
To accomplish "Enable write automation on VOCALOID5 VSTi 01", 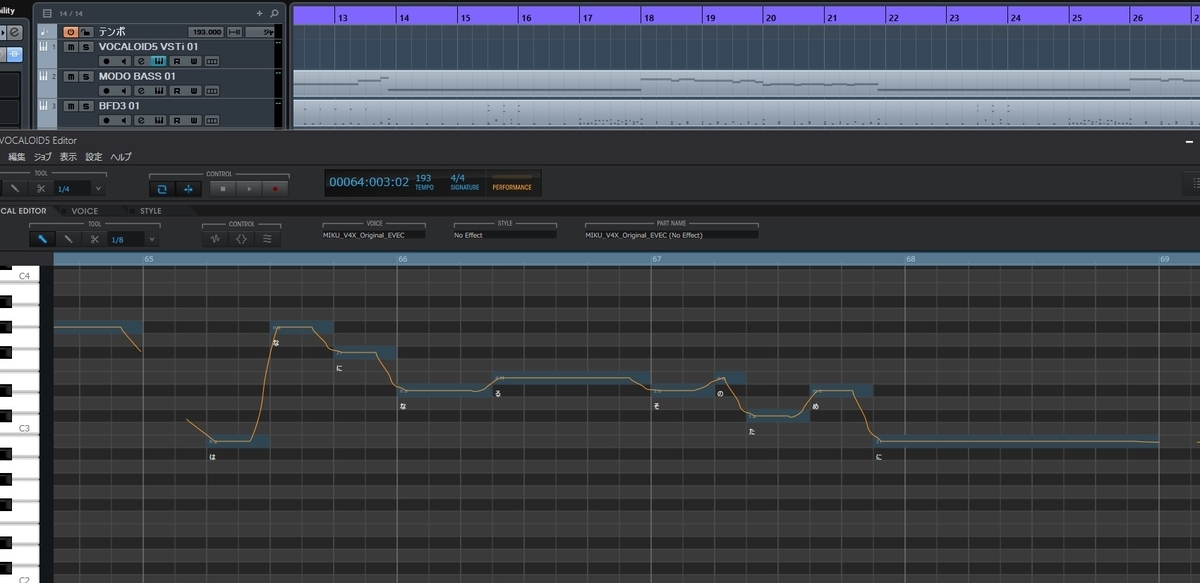I will 194,61.
